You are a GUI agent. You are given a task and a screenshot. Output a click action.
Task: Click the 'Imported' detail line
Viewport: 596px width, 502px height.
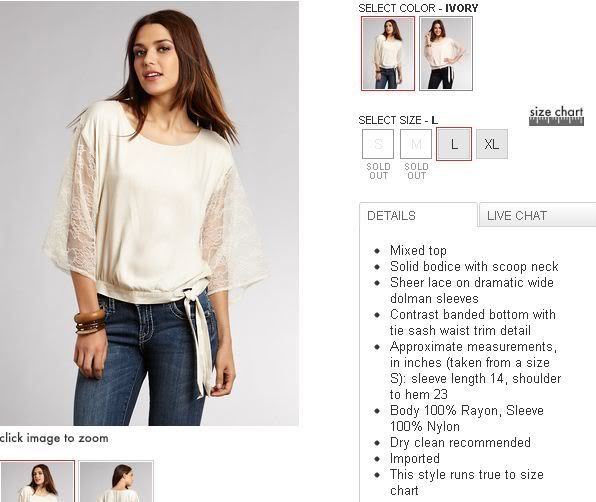[415, 458]
